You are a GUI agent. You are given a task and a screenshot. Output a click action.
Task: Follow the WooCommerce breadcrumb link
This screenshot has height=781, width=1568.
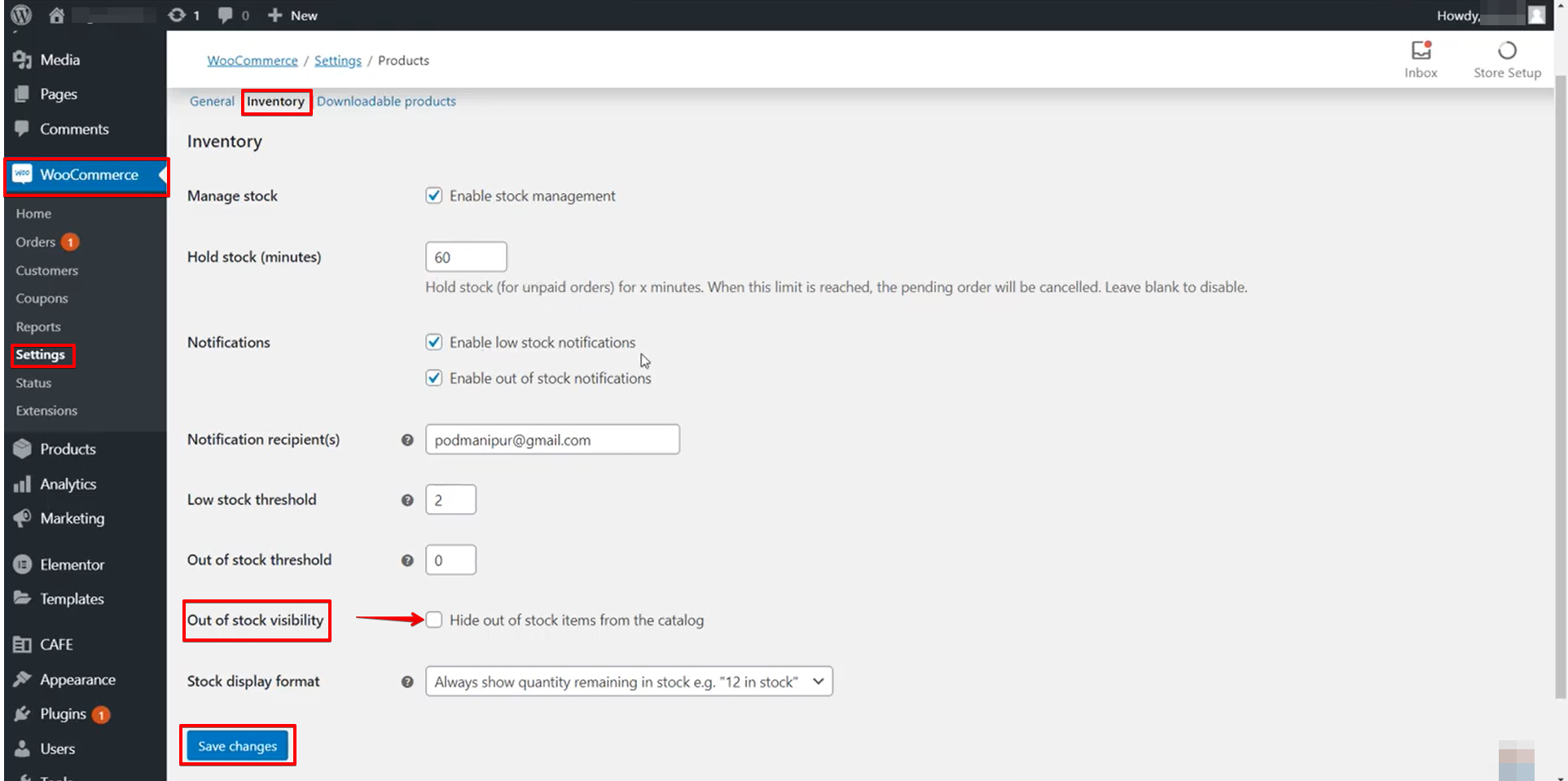click(253, 60)
